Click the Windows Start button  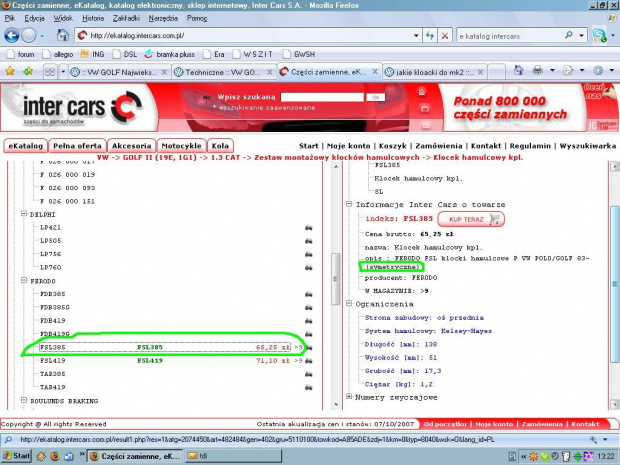pos(17,456)
